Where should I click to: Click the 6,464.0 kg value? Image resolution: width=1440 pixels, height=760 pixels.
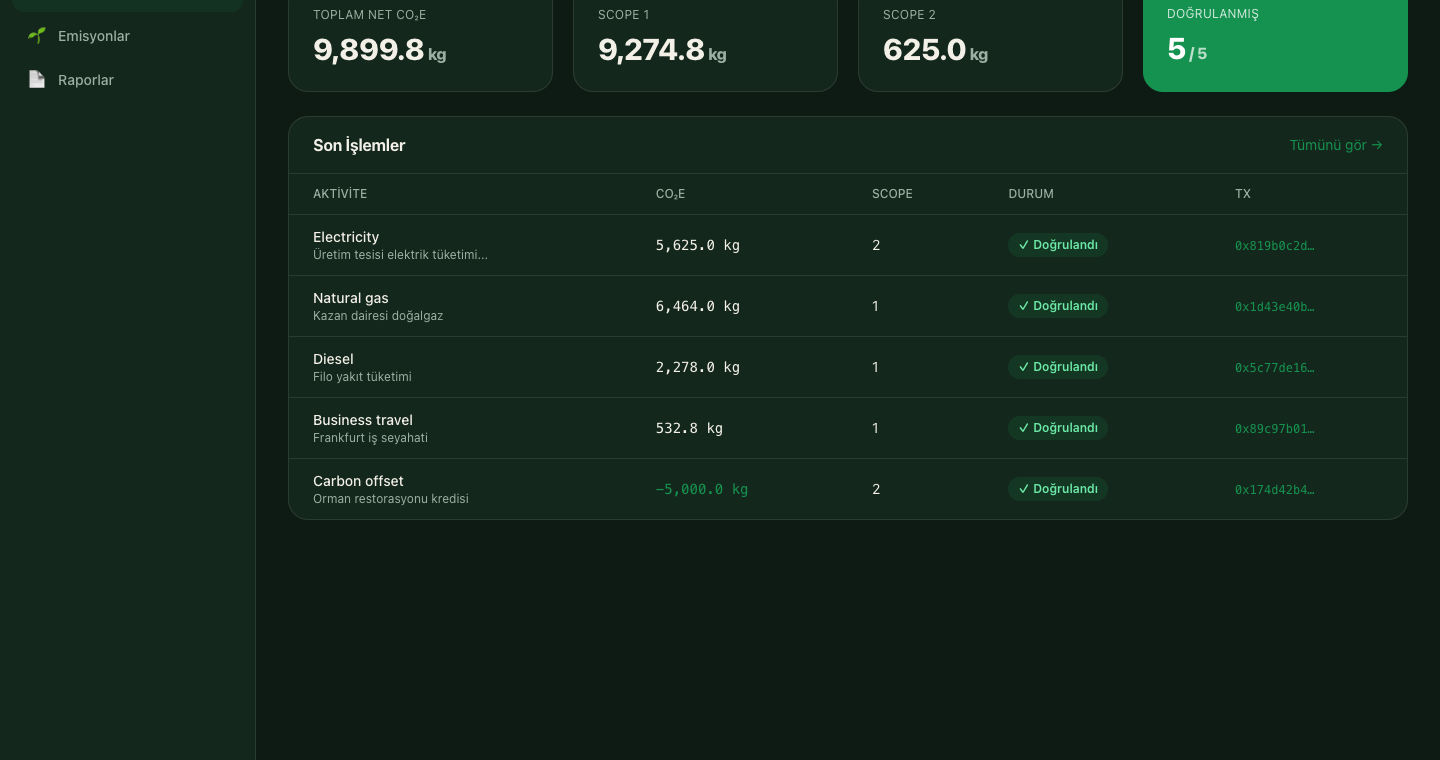click(698, 306)
